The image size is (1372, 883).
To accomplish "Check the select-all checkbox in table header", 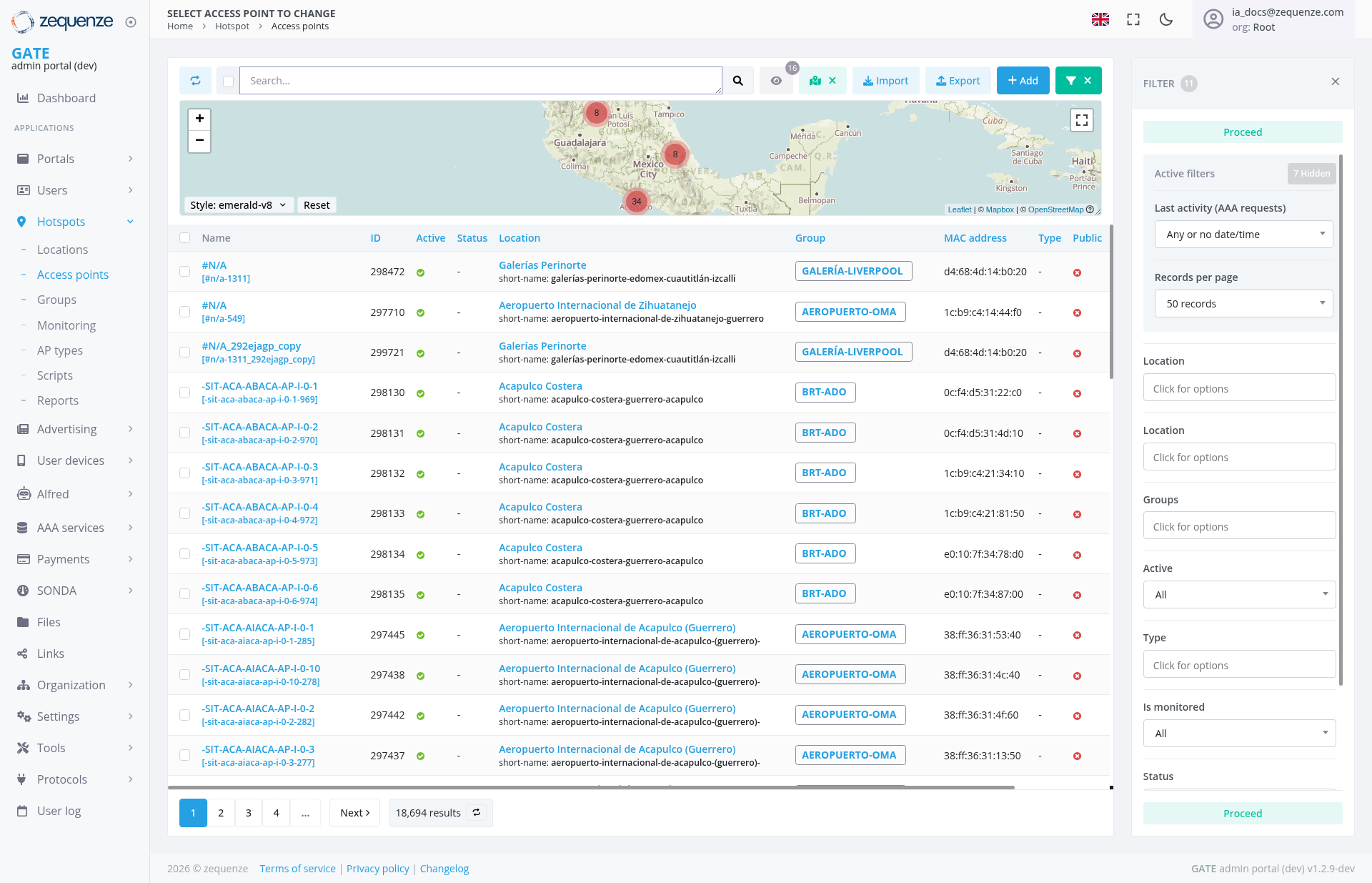I will [185, 238].
